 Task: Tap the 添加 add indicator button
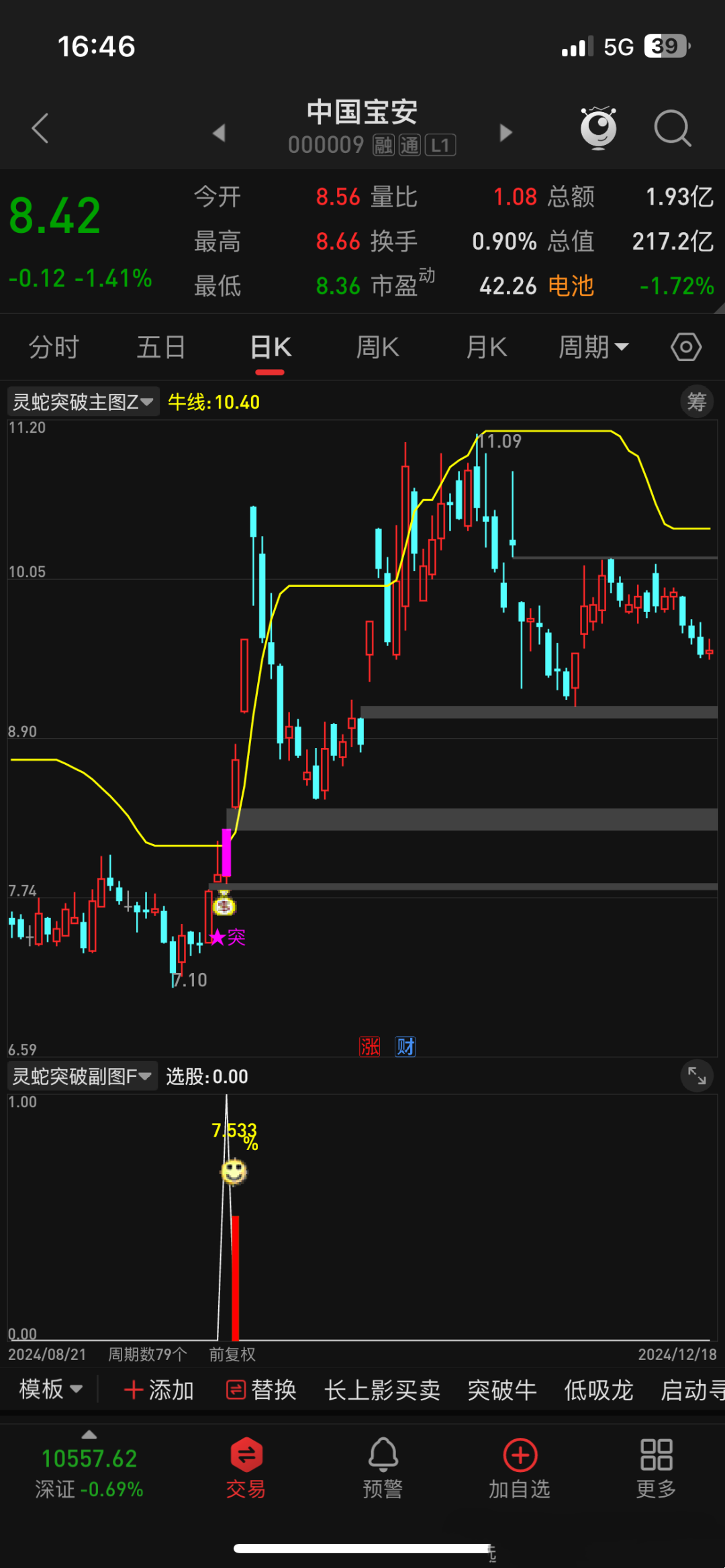tap(159, 1390)
